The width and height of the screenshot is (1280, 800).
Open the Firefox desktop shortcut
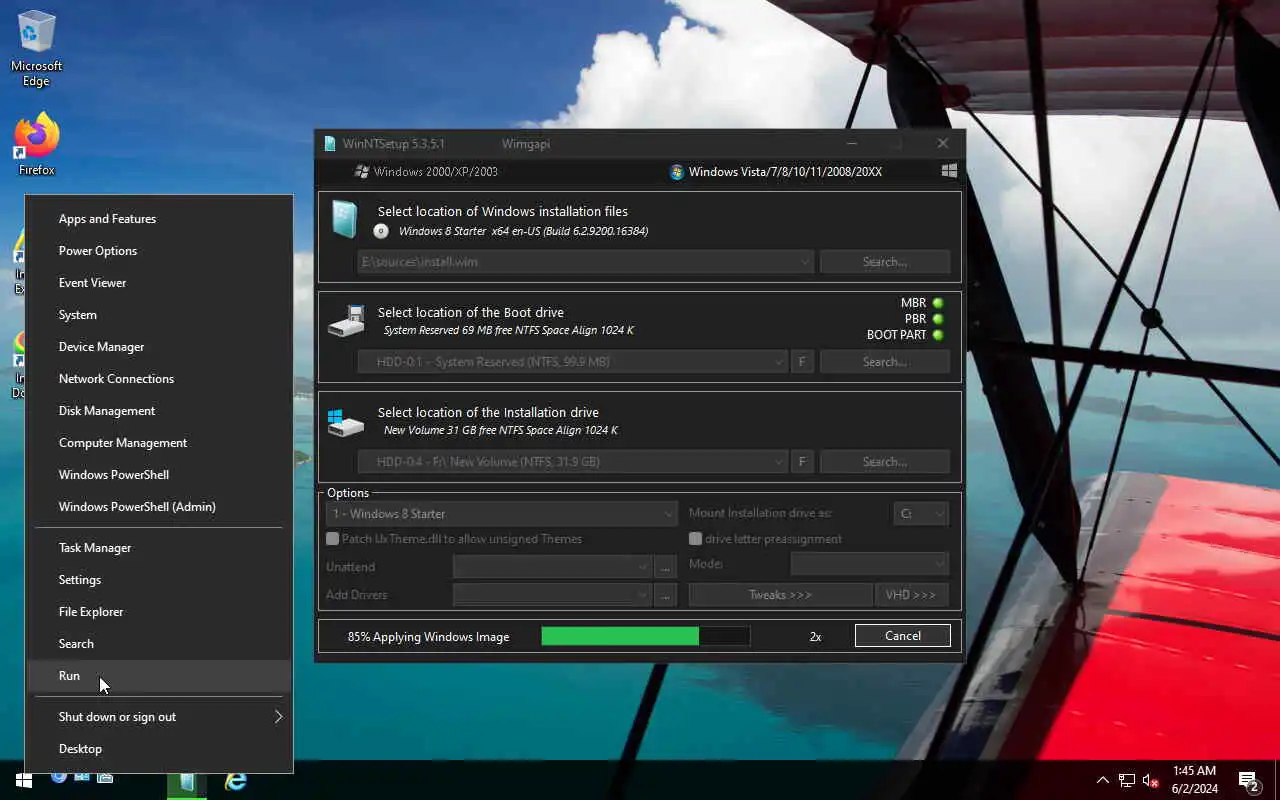point(37,144)
